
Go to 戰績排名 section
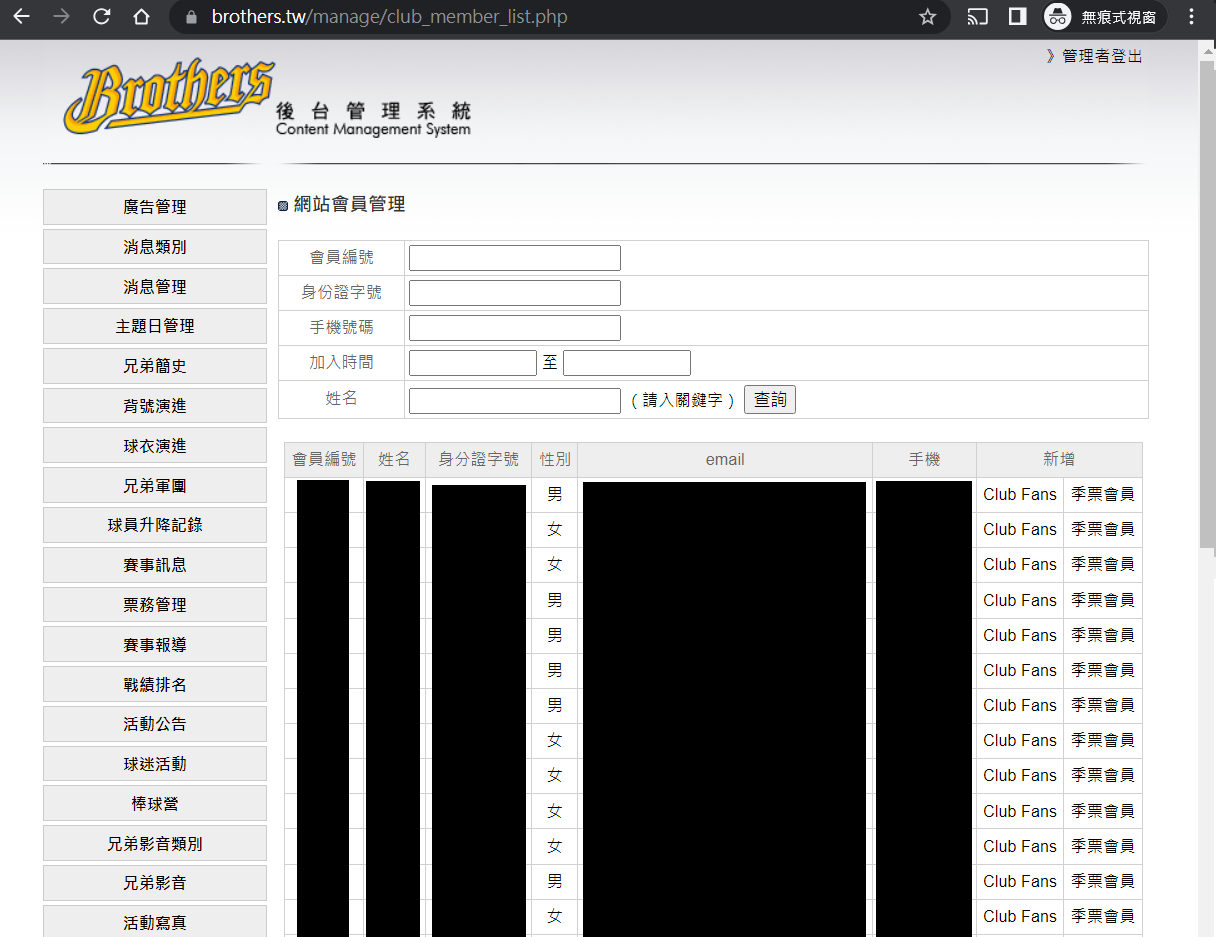click(x=155, y=685)
